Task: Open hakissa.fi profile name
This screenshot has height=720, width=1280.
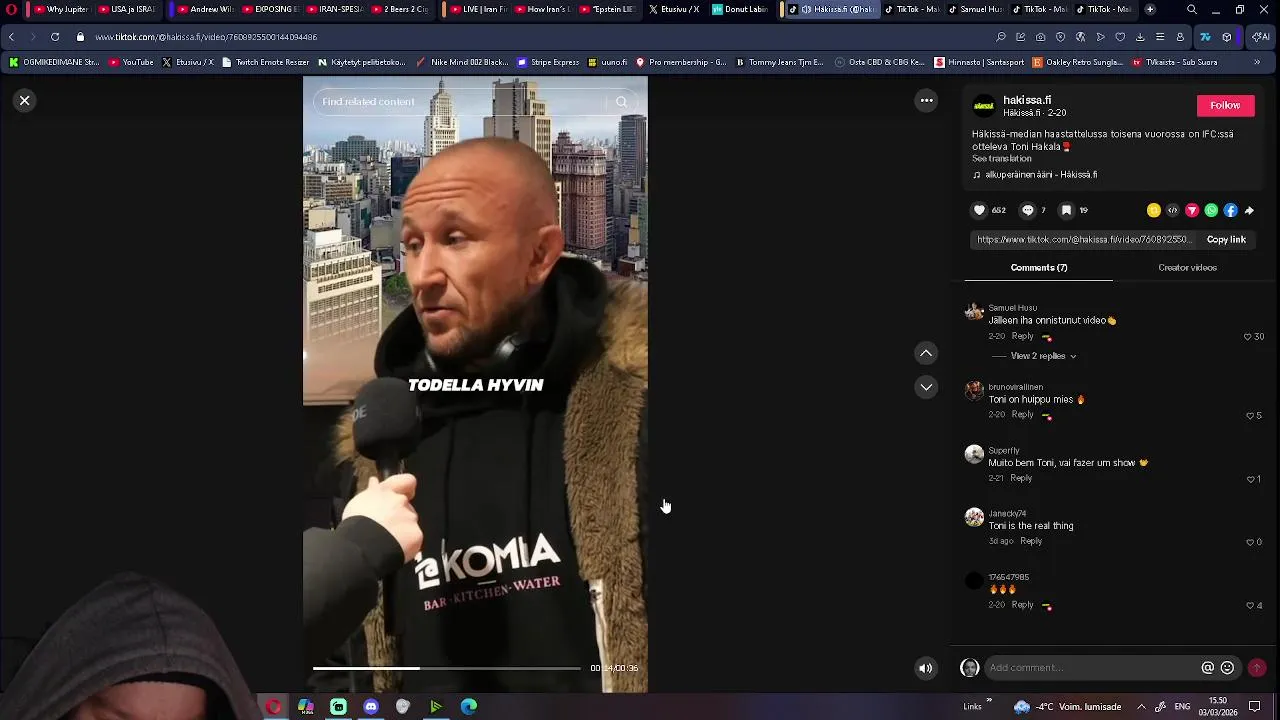Action: click(1027, 100)
